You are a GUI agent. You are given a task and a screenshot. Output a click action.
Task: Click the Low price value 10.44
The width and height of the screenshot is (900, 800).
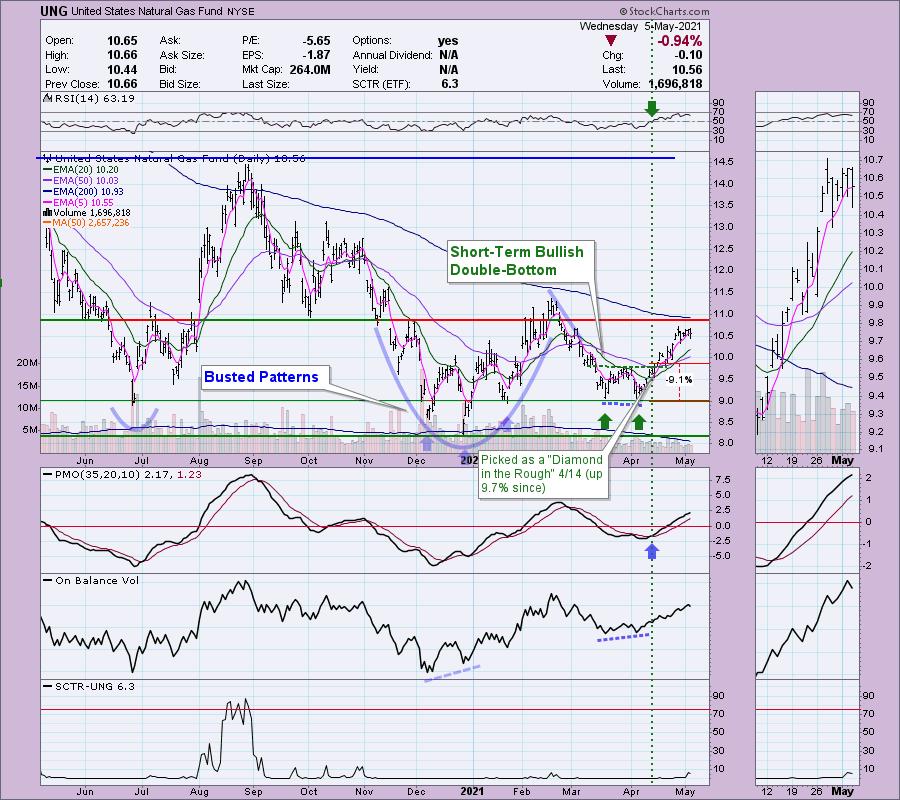pos(122,69)
